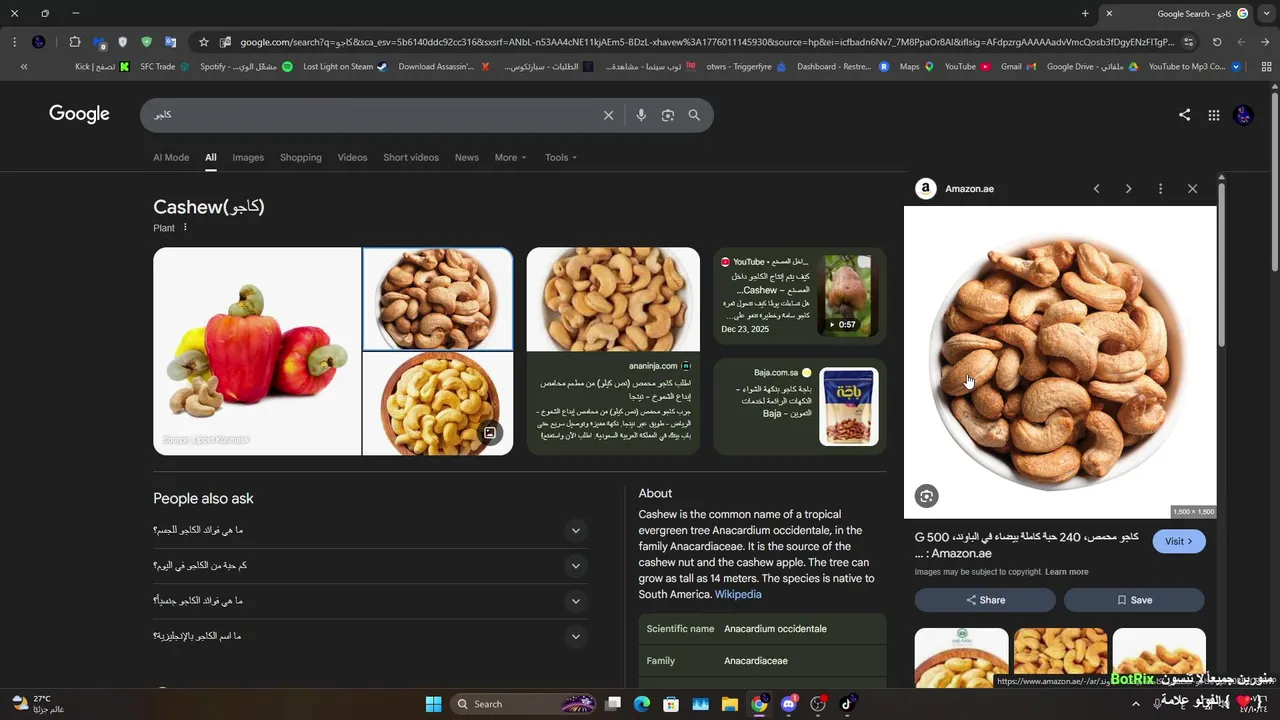Expand question ما هي فوائد الكاجو للجسم؟
Viewport: 1280px width, 720px height.
pos(370,530)
